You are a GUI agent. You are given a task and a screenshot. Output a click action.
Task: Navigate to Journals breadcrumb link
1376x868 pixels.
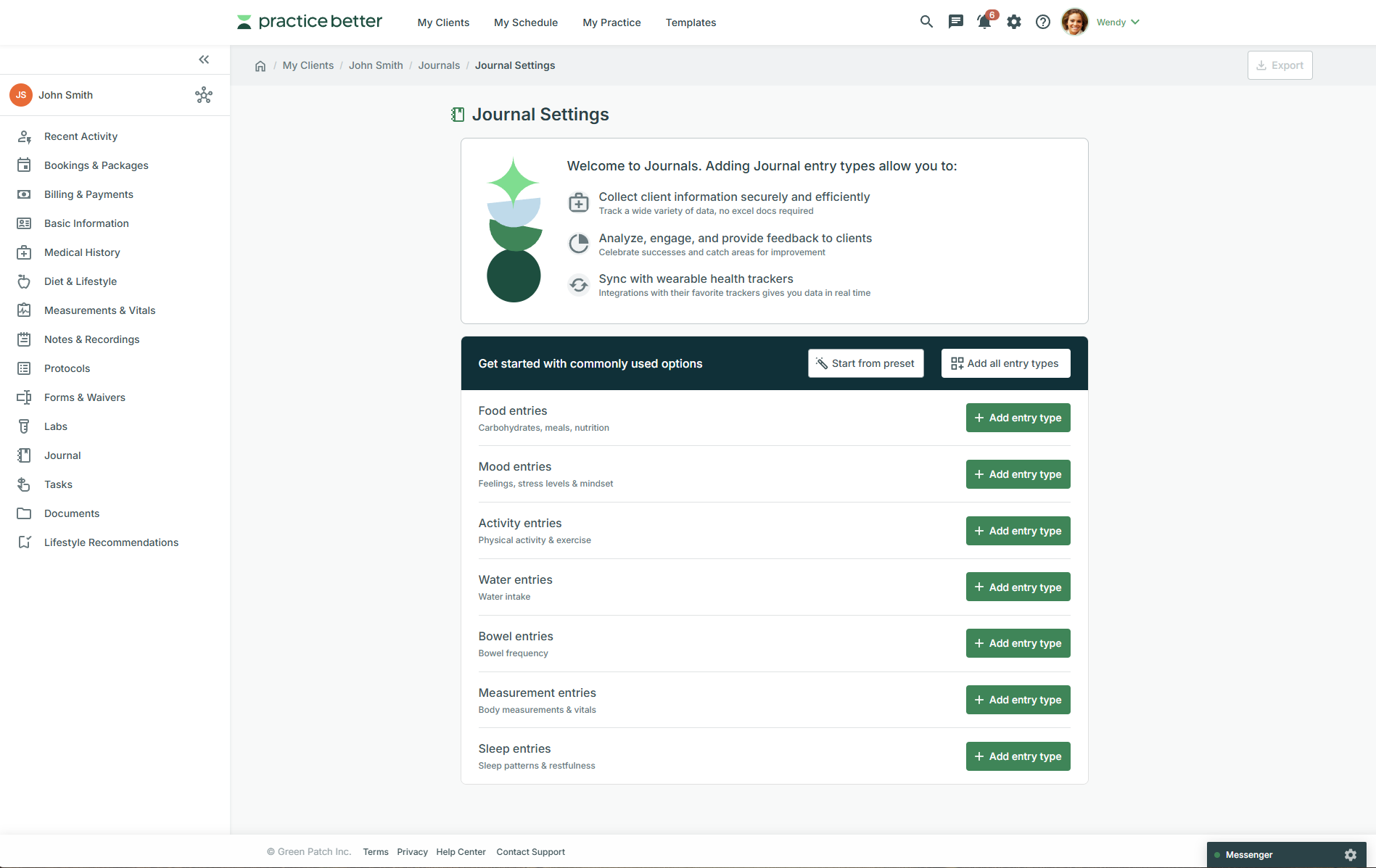pos(439,65)
